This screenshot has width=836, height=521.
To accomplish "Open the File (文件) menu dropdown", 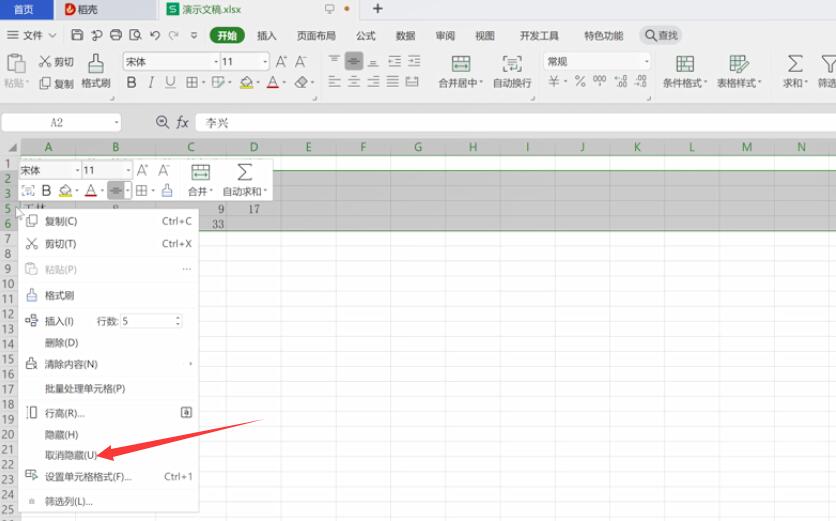I will (31, 35).
